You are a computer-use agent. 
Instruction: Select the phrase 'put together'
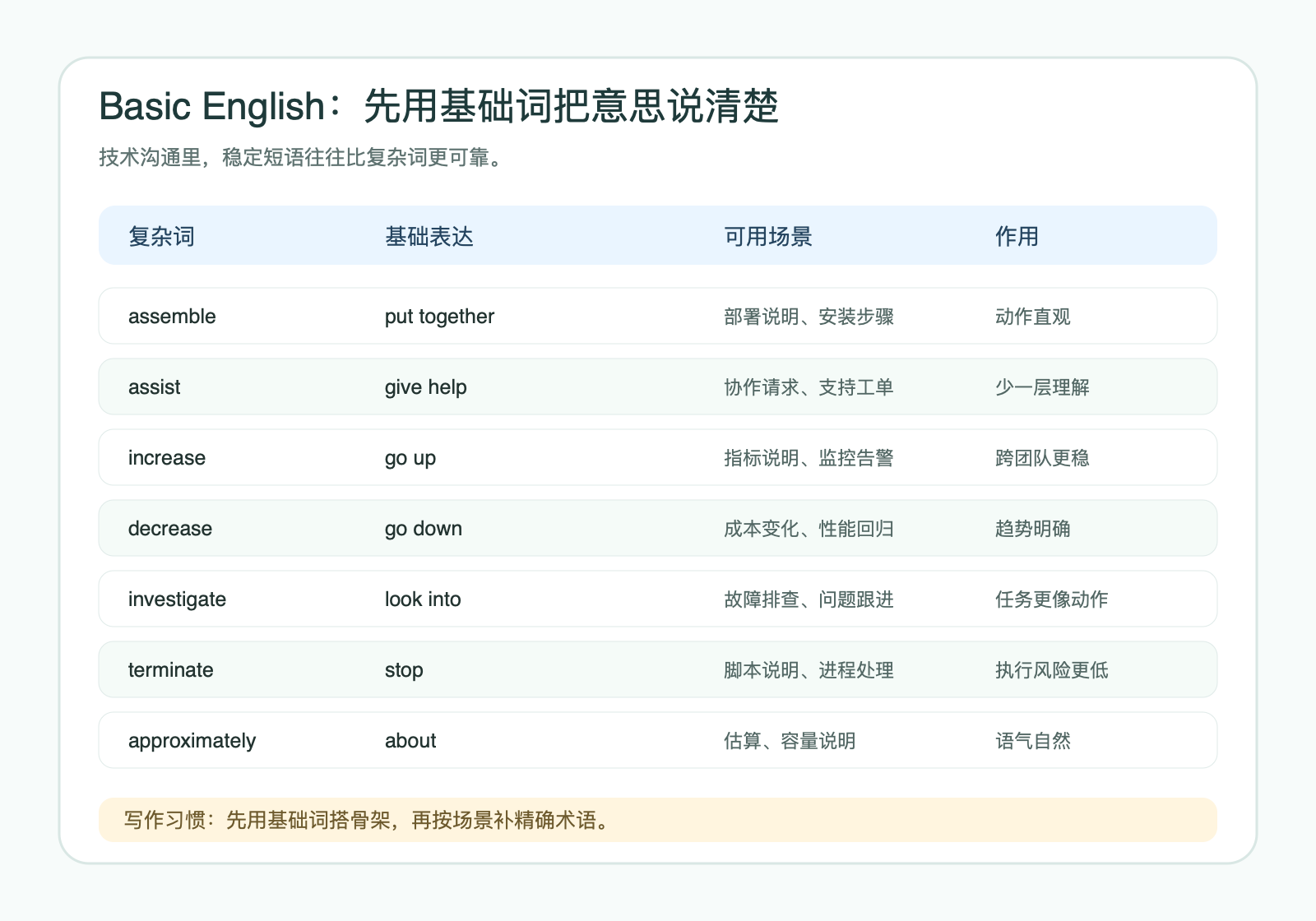coord(439,317)
